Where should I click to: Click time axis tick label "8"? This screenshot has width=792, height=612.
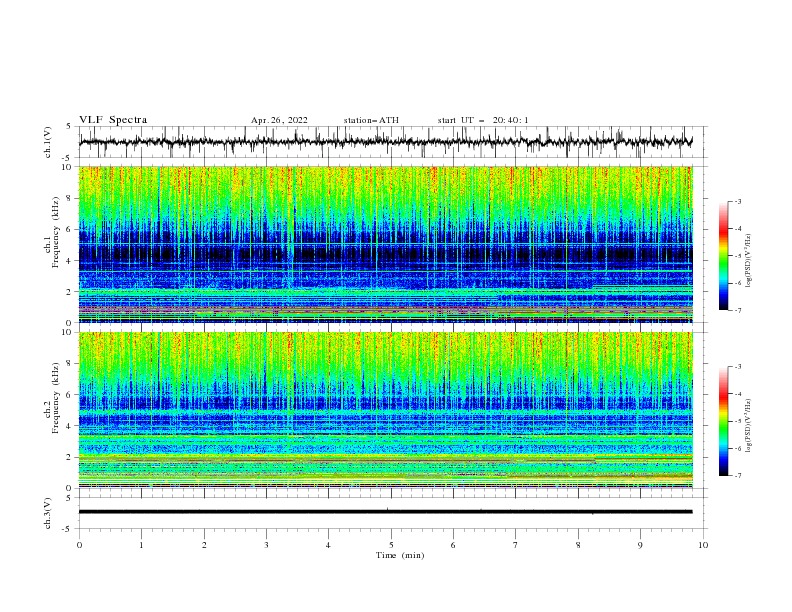pyautogui.click(x=578, y=545)
